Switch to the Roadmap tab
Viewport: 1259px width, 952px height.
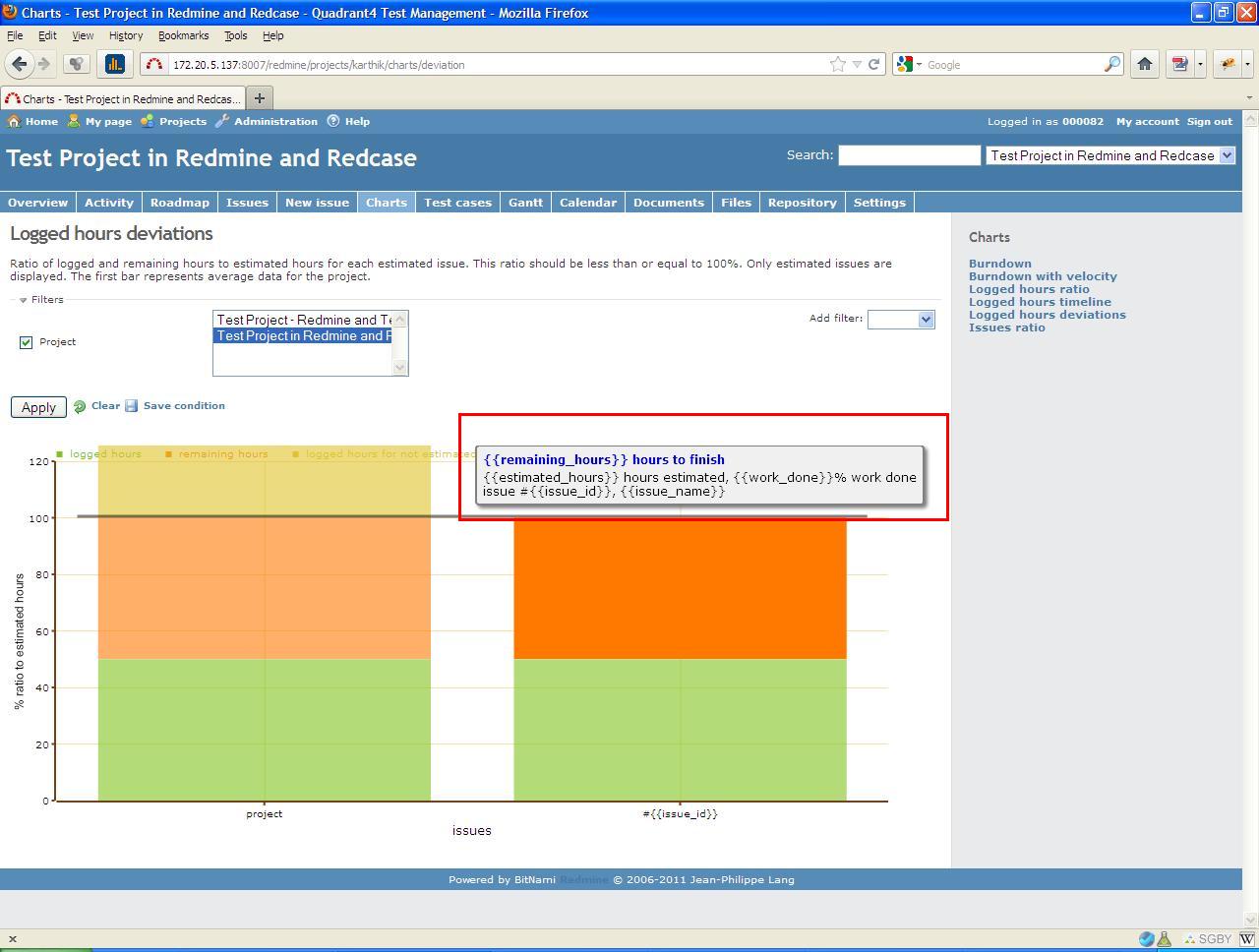180,203
